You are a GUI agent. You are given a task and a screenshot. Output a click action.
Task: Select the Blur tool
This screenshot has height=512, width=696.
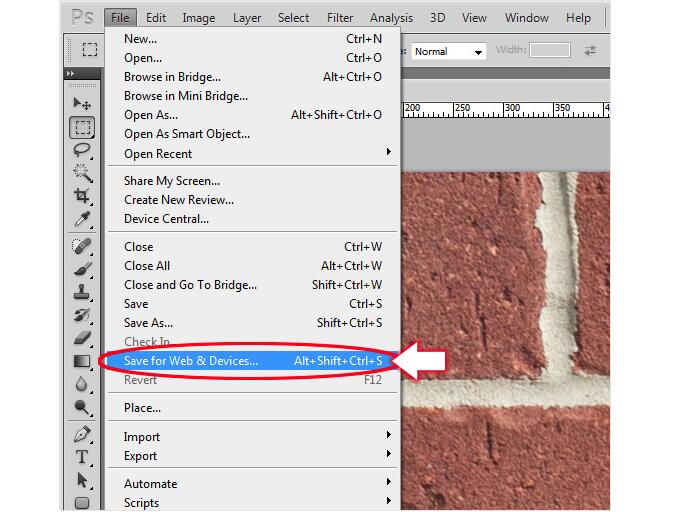pos(82,385)
